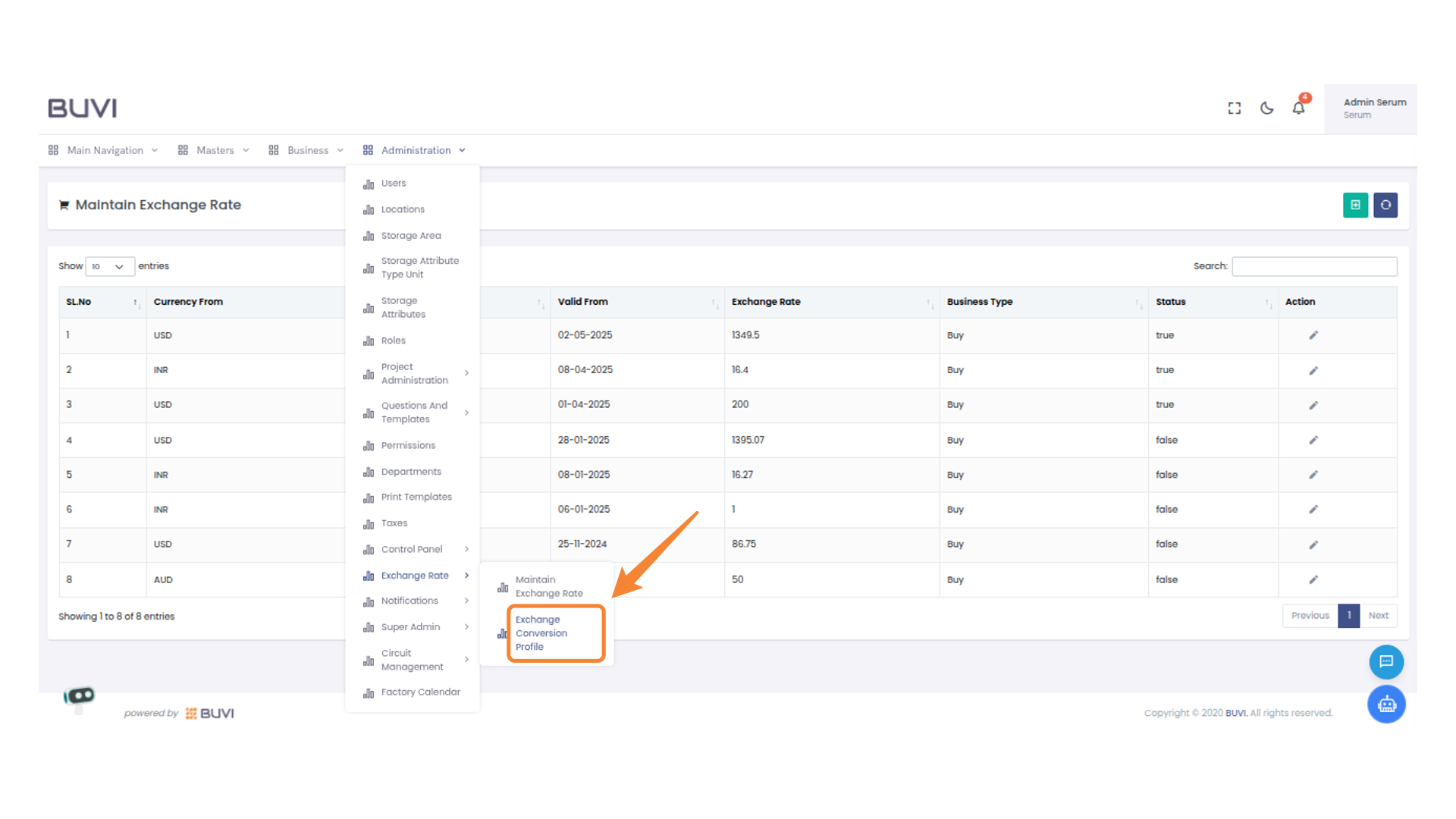Toggle dark mode with the moon icon
Image resolution: width=1456 pixels, height=819 pixels.
1266,108
